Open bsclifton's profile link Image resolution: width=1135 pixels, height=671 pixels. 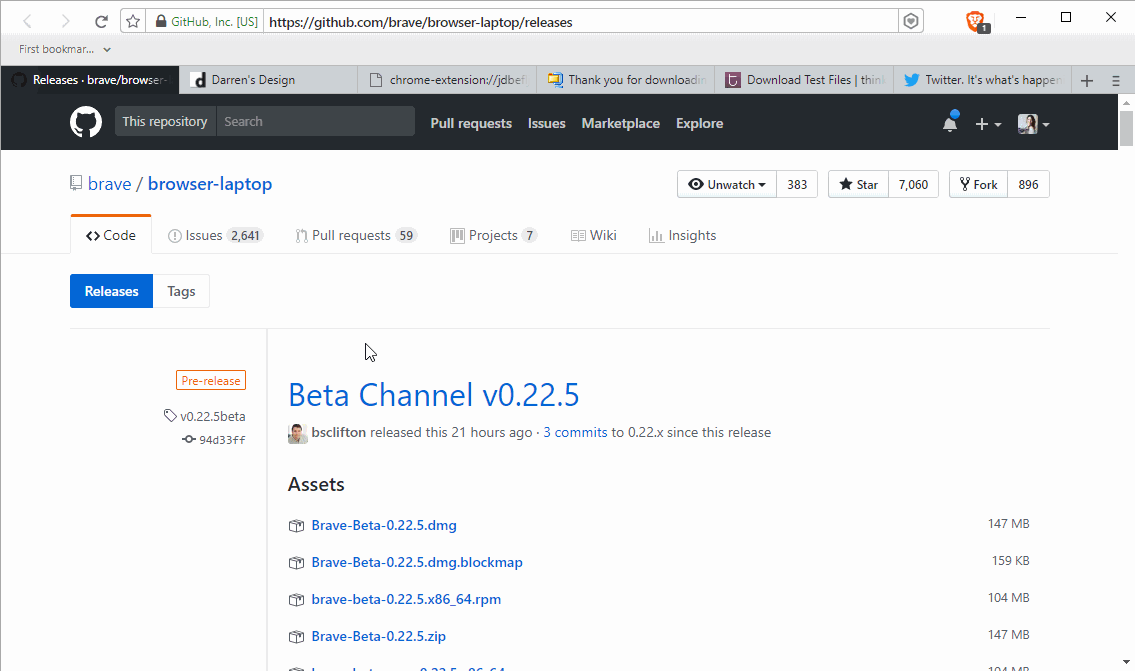coord(339,432)
